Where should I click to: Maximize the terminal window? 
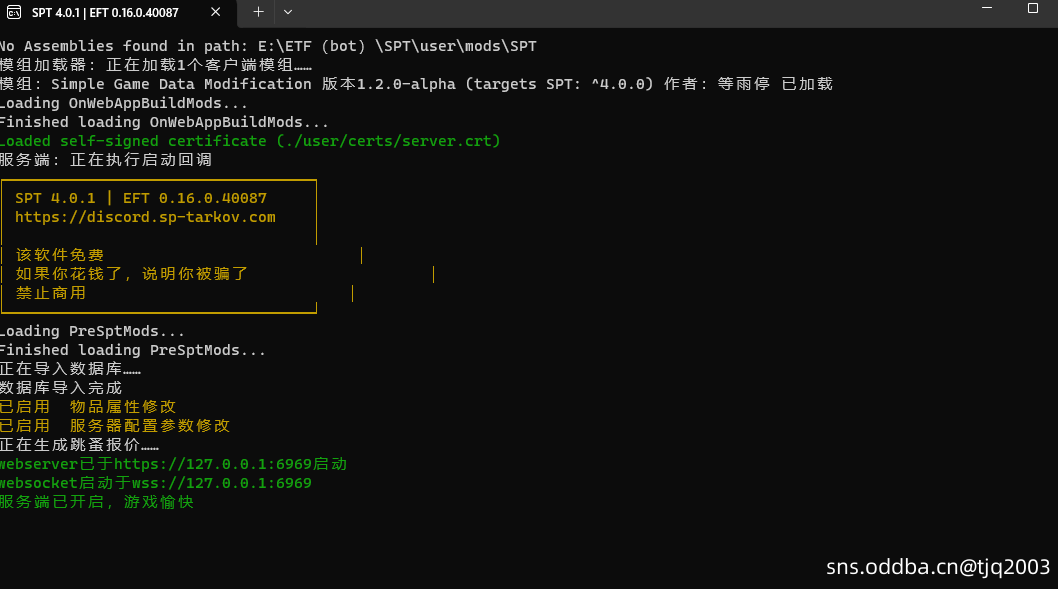coord(1033,8)
